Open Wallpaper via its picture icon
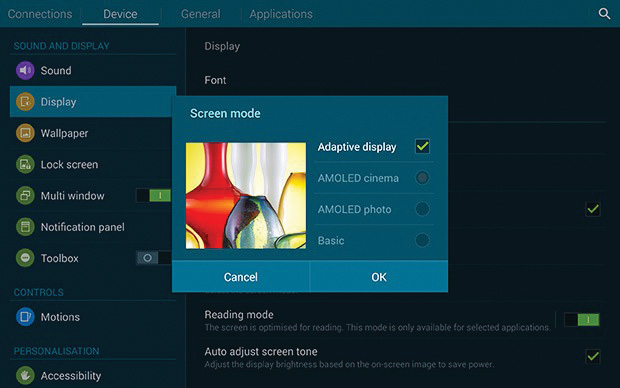The image size is (620, 388). click(x=25, y=133)
